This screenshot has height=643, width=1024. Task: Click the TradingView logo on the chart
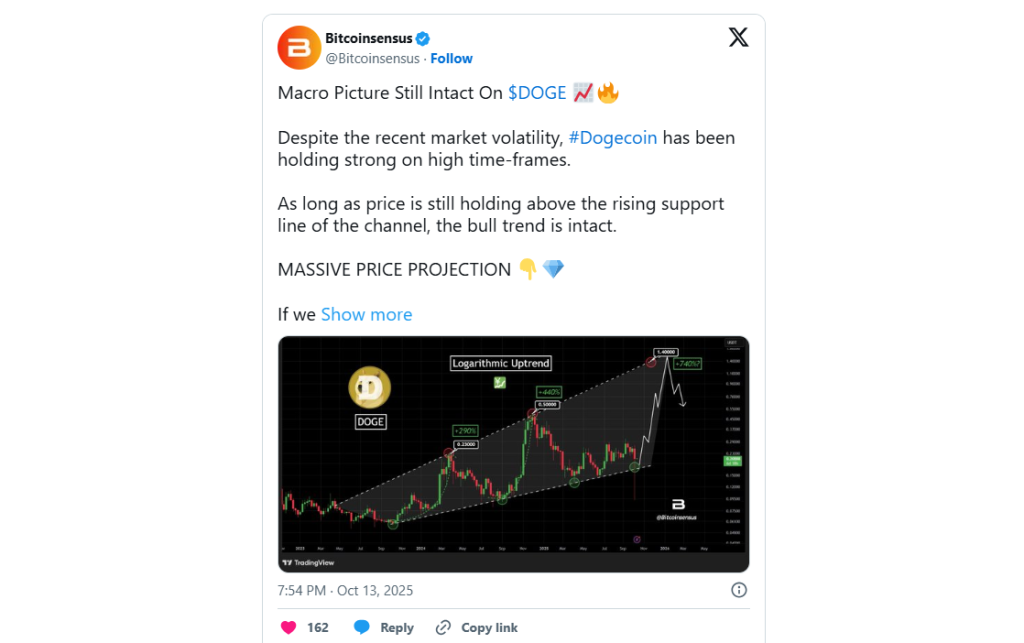(x=306, y=562)
